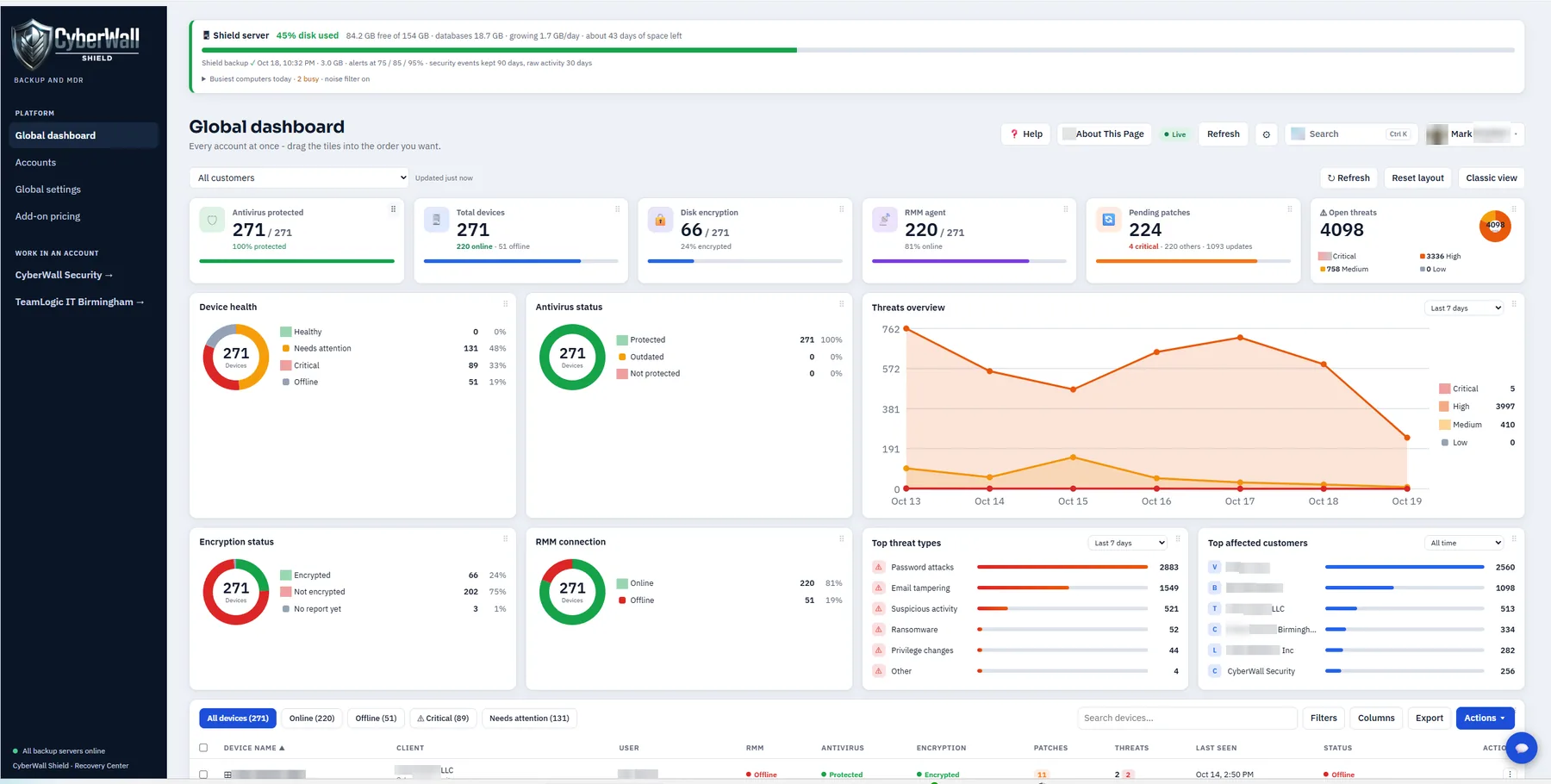Open Top affected customers All time dropdown
Screen dimensions: 1551x784
1465,544
